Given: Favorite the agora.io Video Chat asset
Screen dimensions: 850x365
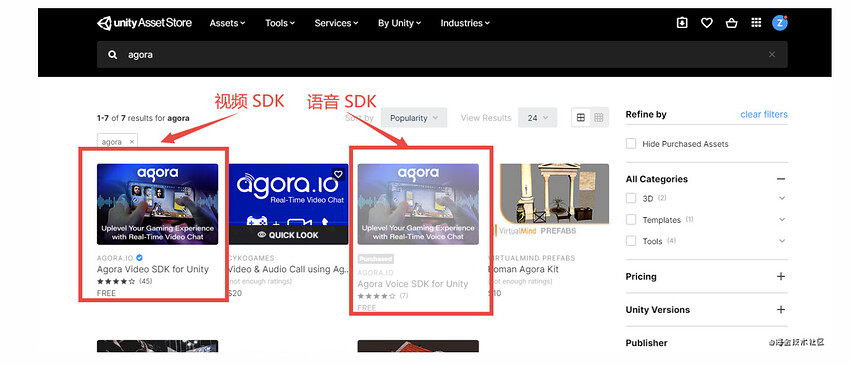Looking at the screenshot, I should pyautogui.click(x=338, y=174).
